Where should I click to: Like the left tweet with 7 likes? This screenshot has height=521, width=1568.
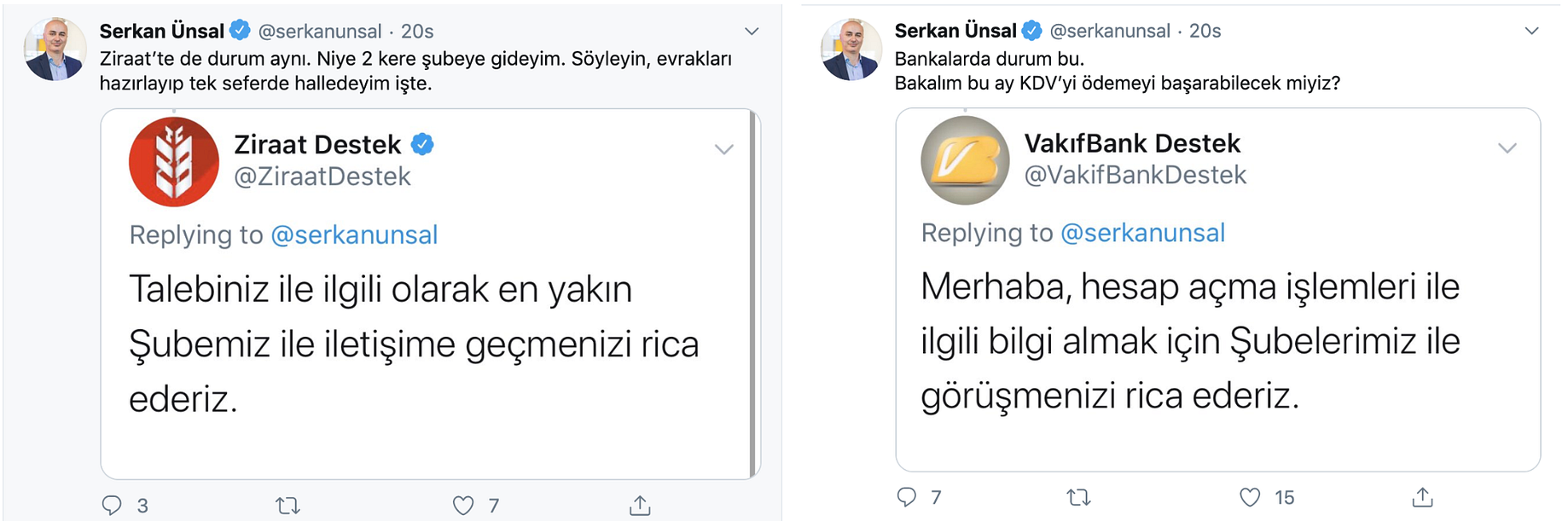[x=463, y=506]
